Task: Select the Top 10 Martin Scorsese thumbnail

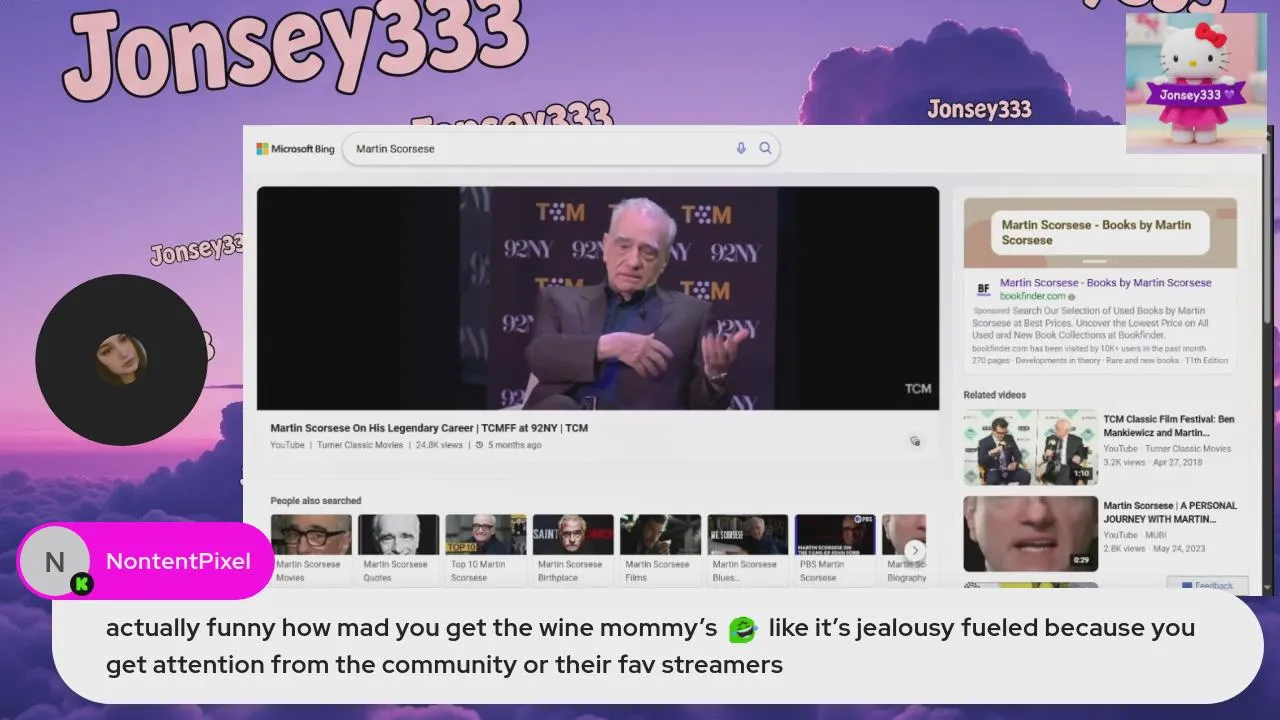Action: [x=485, y=535]
